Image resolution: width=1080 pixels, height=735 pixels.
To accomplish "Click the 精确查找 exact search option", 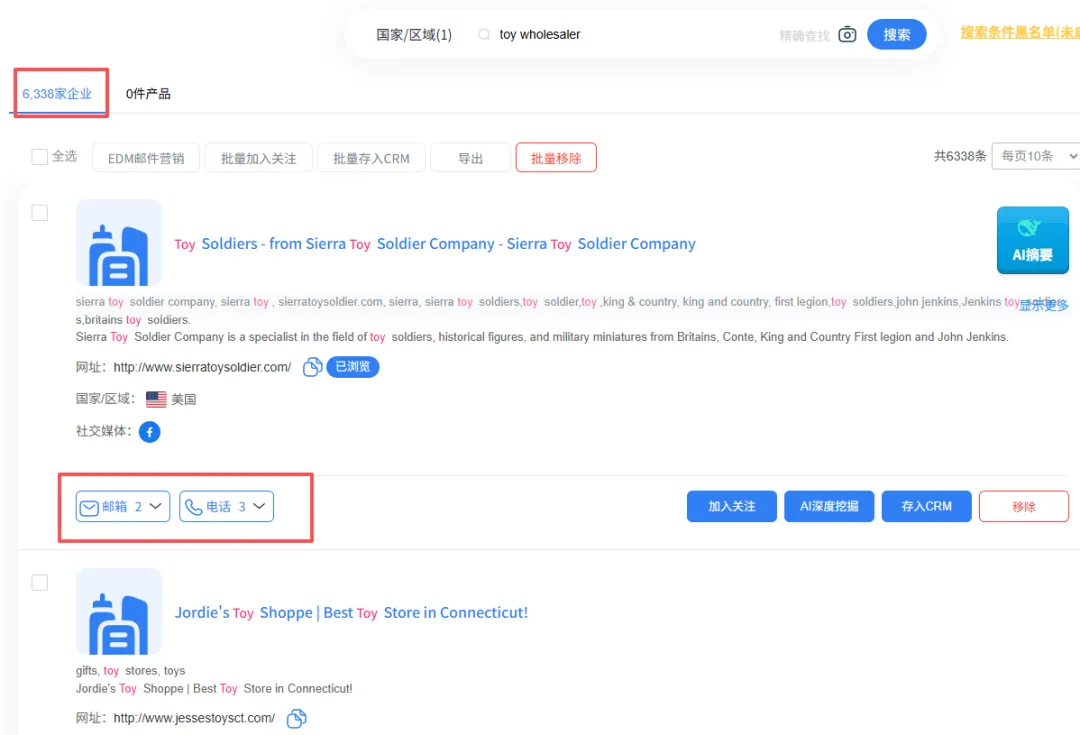I will [x=804, y=36].
